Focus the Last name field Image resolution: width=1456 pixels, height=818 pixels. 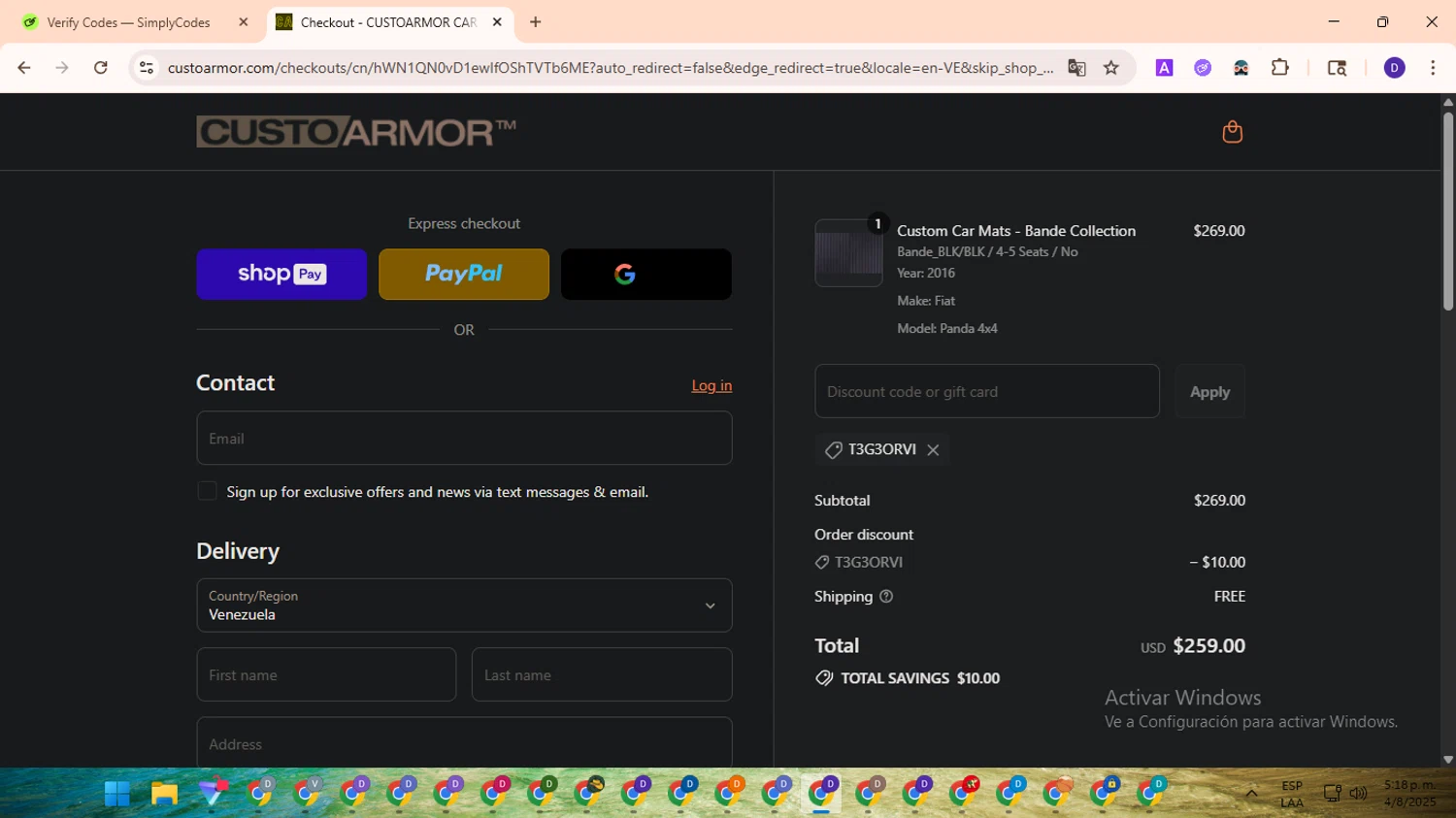[x=602, y=674]
